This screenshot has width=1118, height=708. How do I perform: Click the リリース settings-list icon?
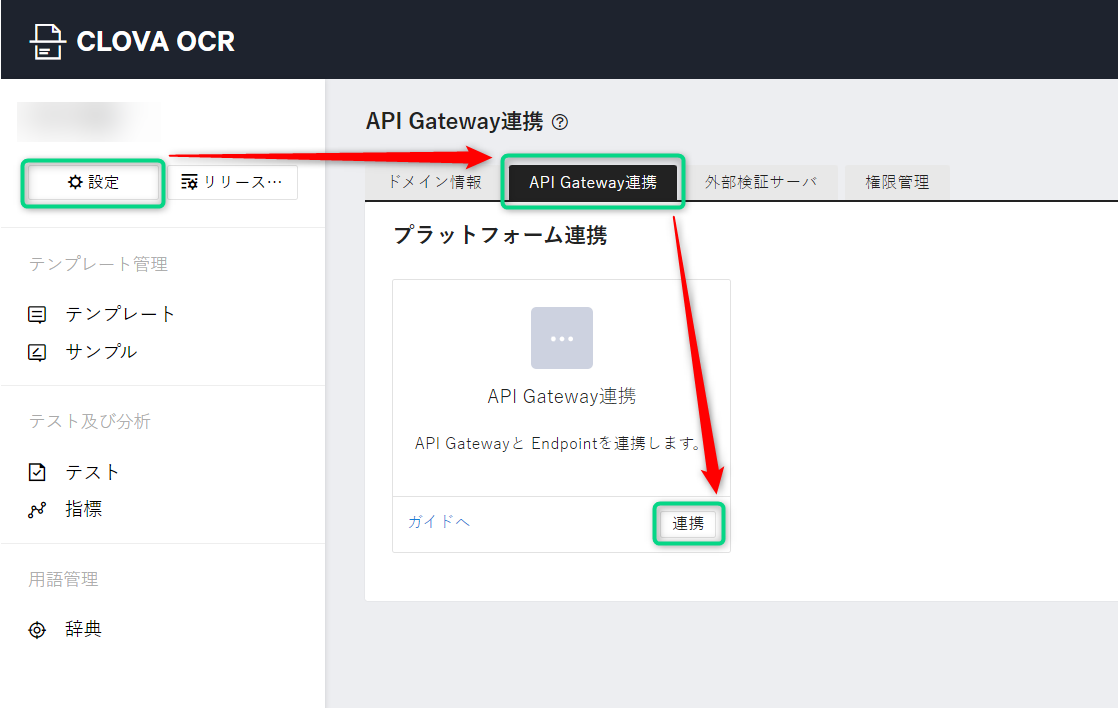[189, 182]
